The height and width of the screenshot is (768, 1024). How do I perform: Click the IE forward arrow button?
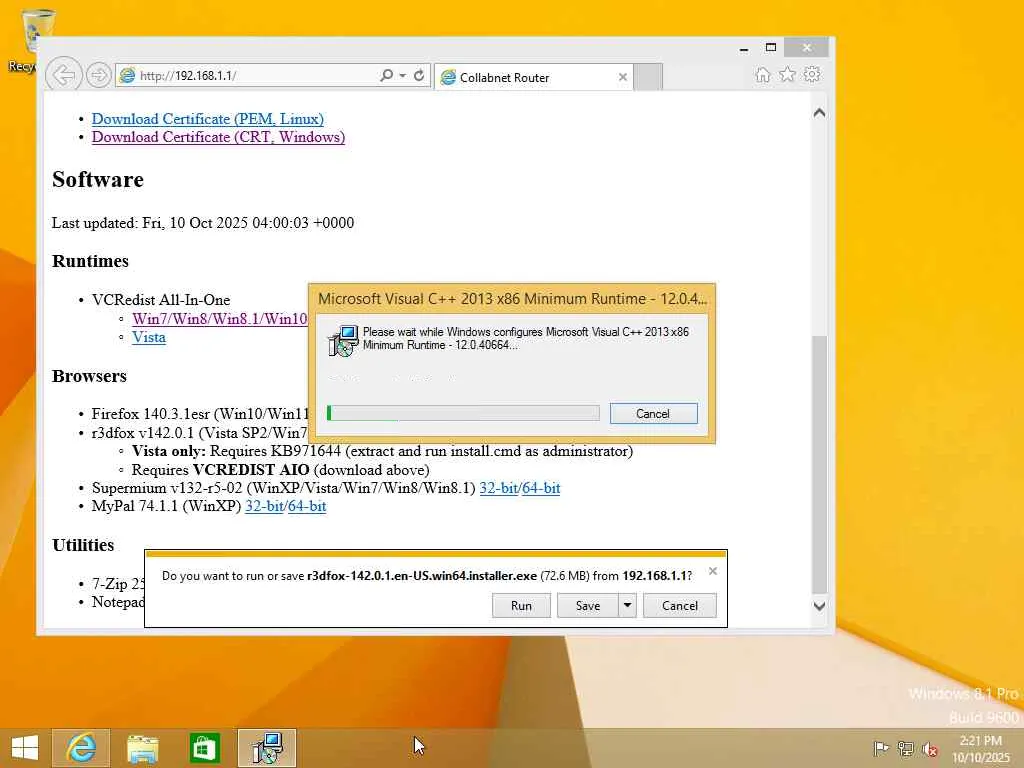pyautogui.click(x=99, y=75)
